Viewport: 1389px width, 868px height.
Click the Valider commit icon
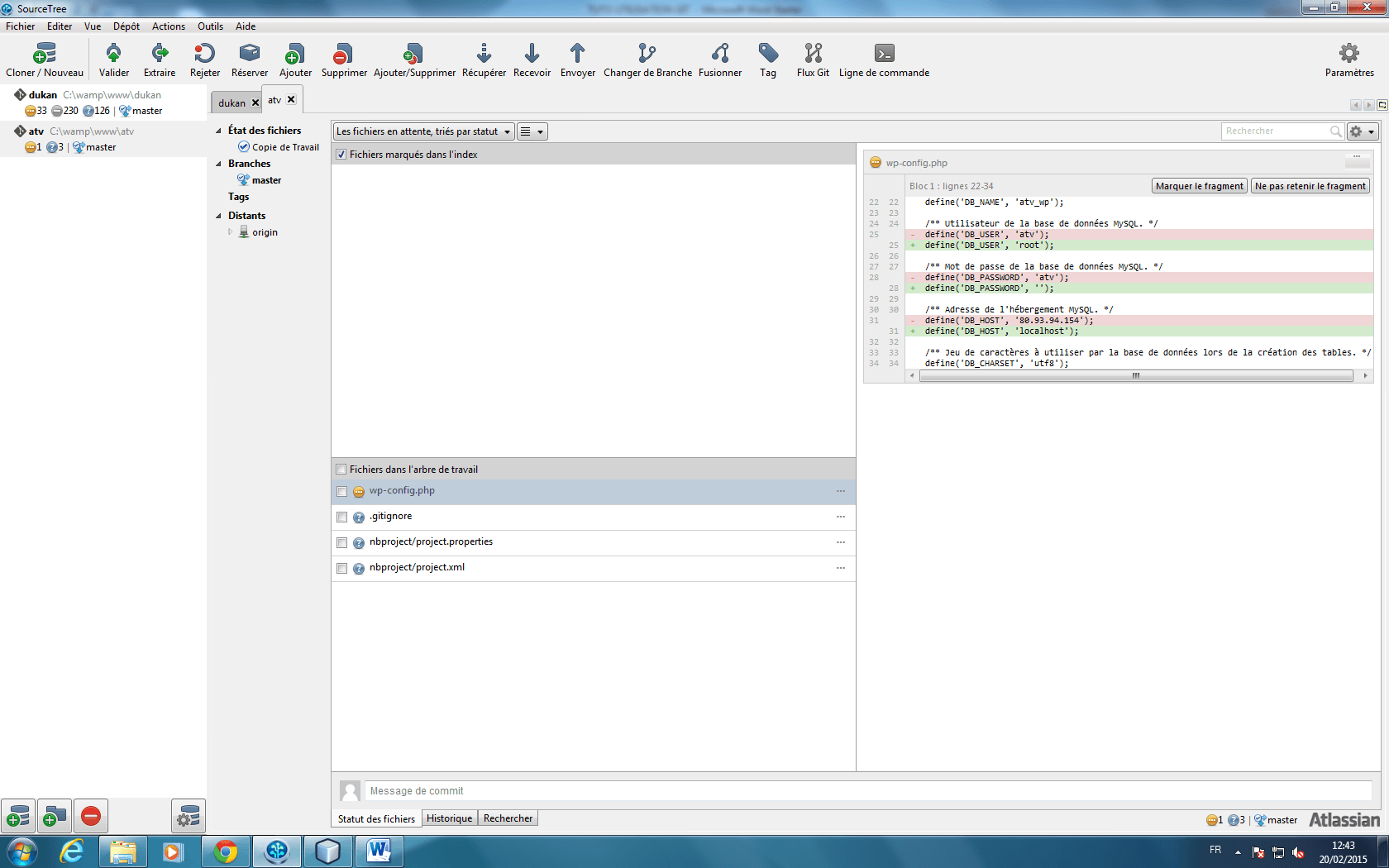tap(114, 55)
